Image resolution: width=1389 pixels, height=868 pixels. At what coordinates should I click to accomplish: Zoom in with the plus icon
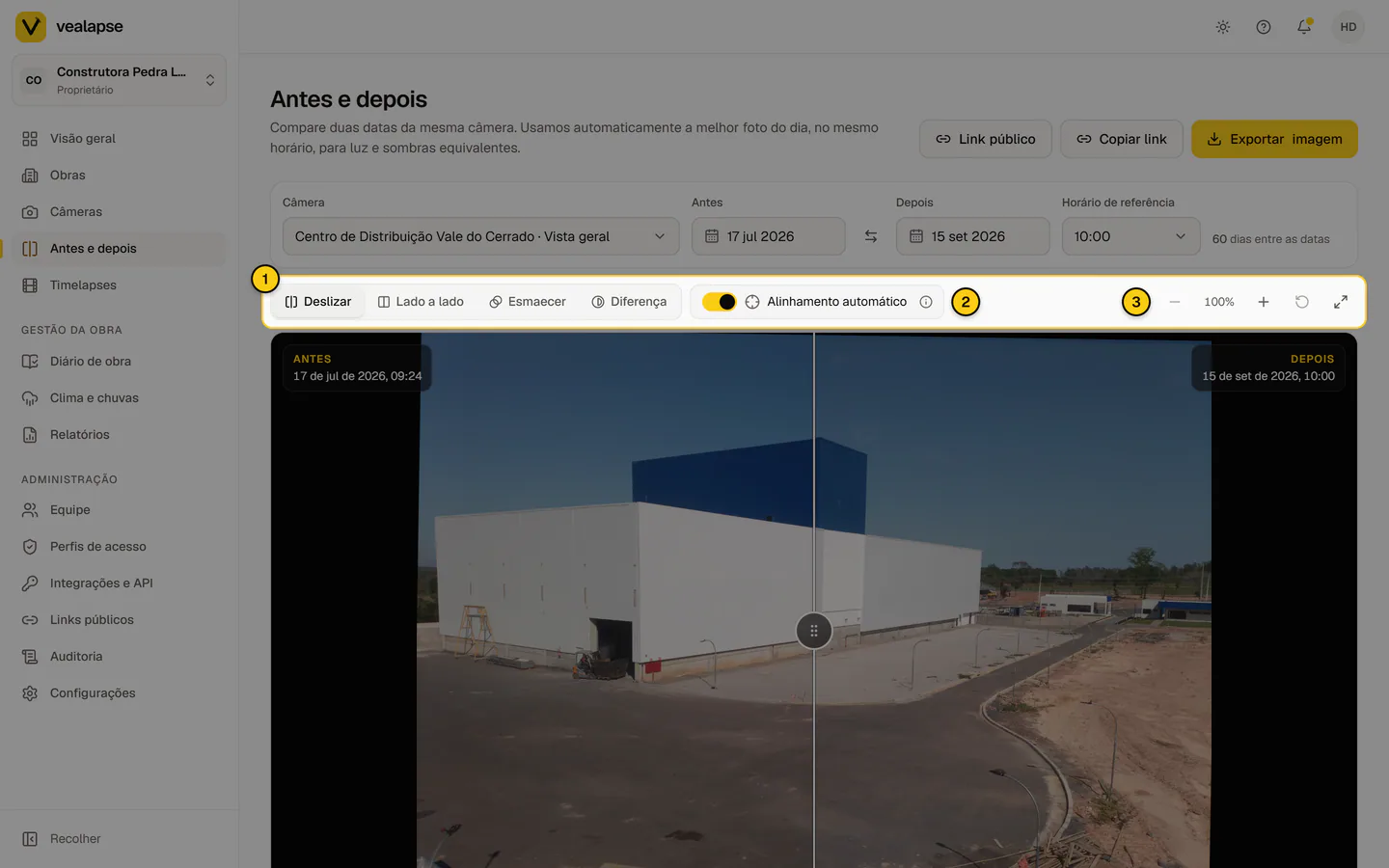[x=1264, y=302]
